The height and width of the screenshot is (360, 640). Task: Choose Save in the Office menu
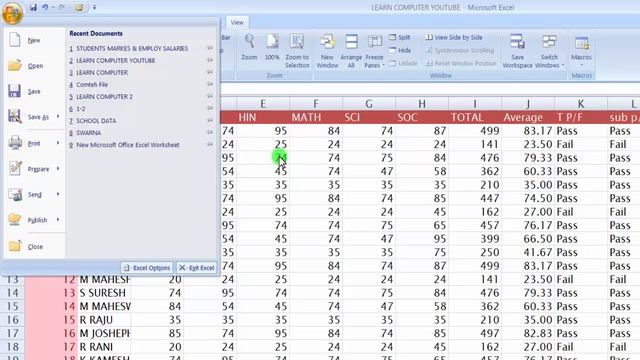[x=33, y=91]
